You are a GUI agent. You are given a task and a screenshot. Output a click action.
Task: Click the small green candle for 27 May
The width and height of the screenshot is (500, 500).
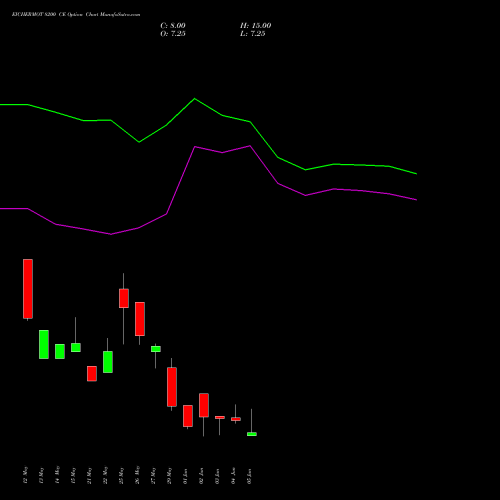pyautogui.click(x=156, y=349)
